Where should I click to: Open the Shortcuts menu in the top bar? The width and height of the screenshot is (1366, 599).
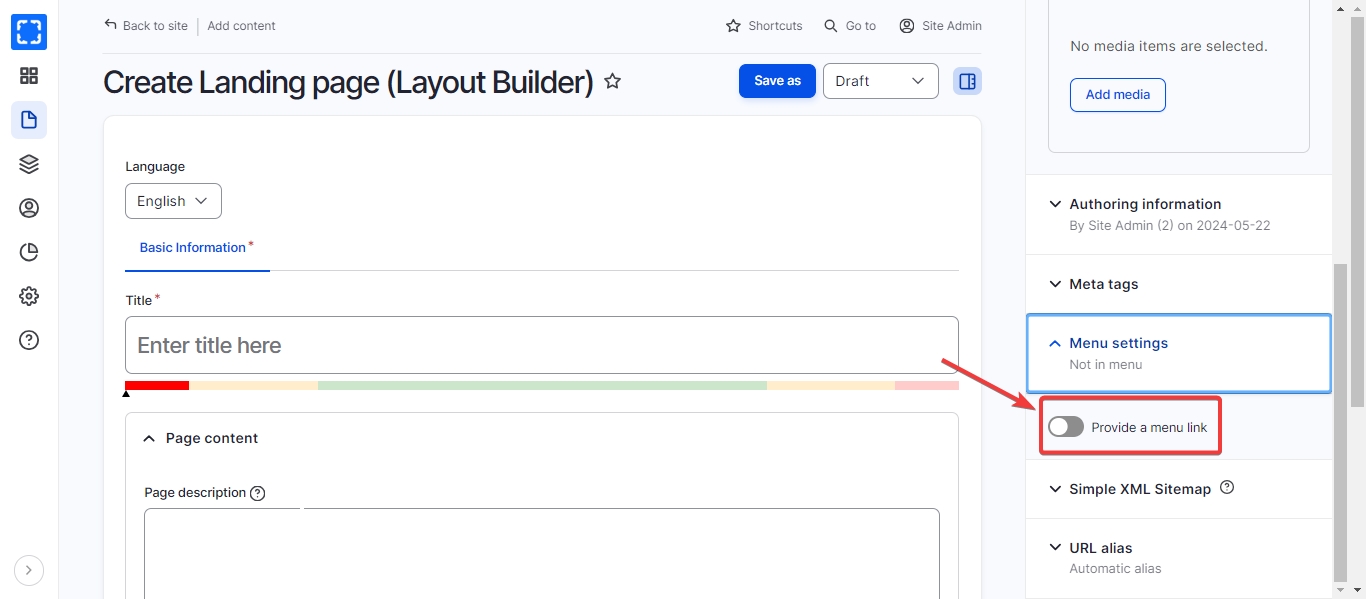pyautogui.click(x=764, y=26)
